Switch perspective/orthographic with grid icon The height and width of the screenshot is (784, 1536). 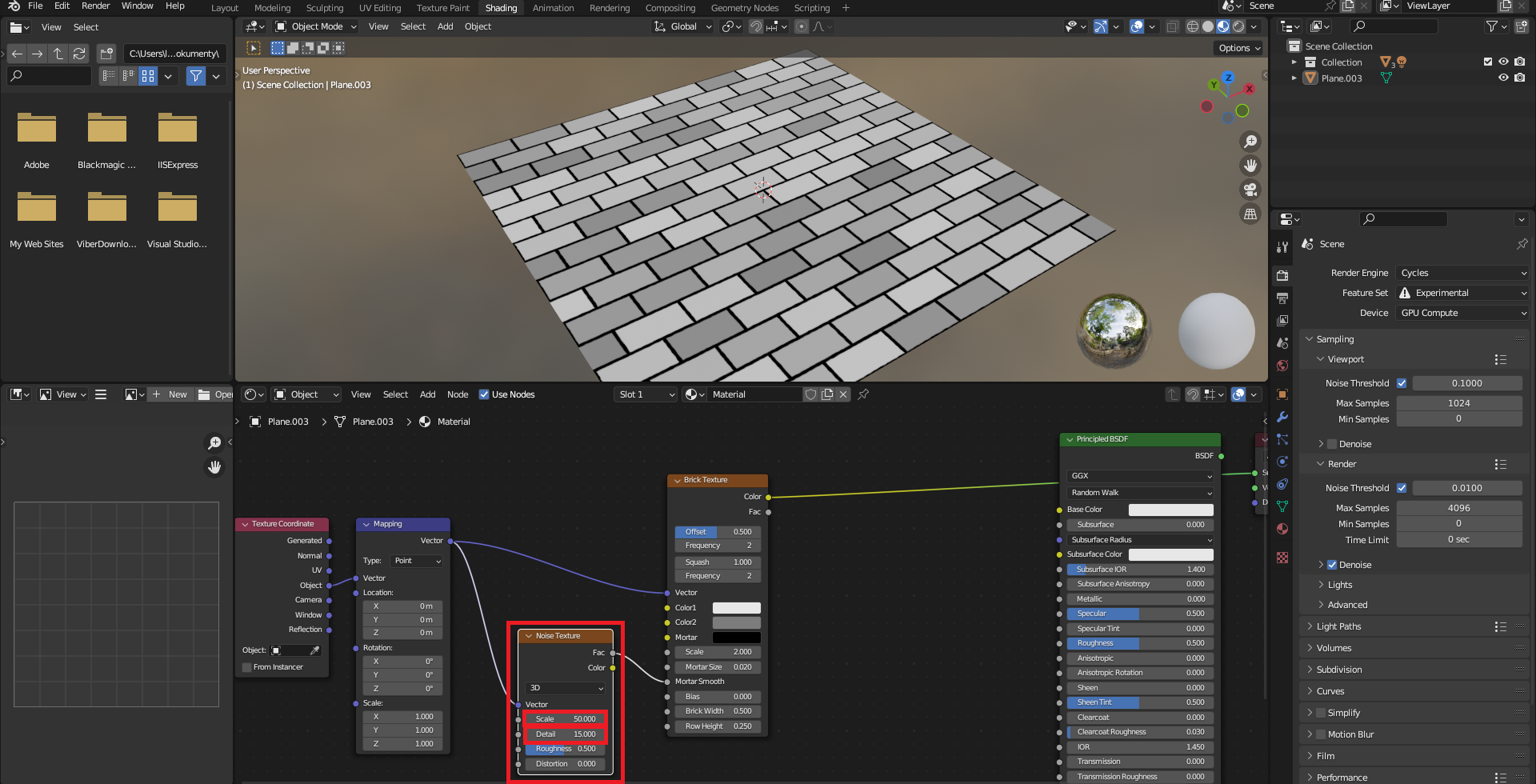pyautogui.click(x=1250, y=214)
